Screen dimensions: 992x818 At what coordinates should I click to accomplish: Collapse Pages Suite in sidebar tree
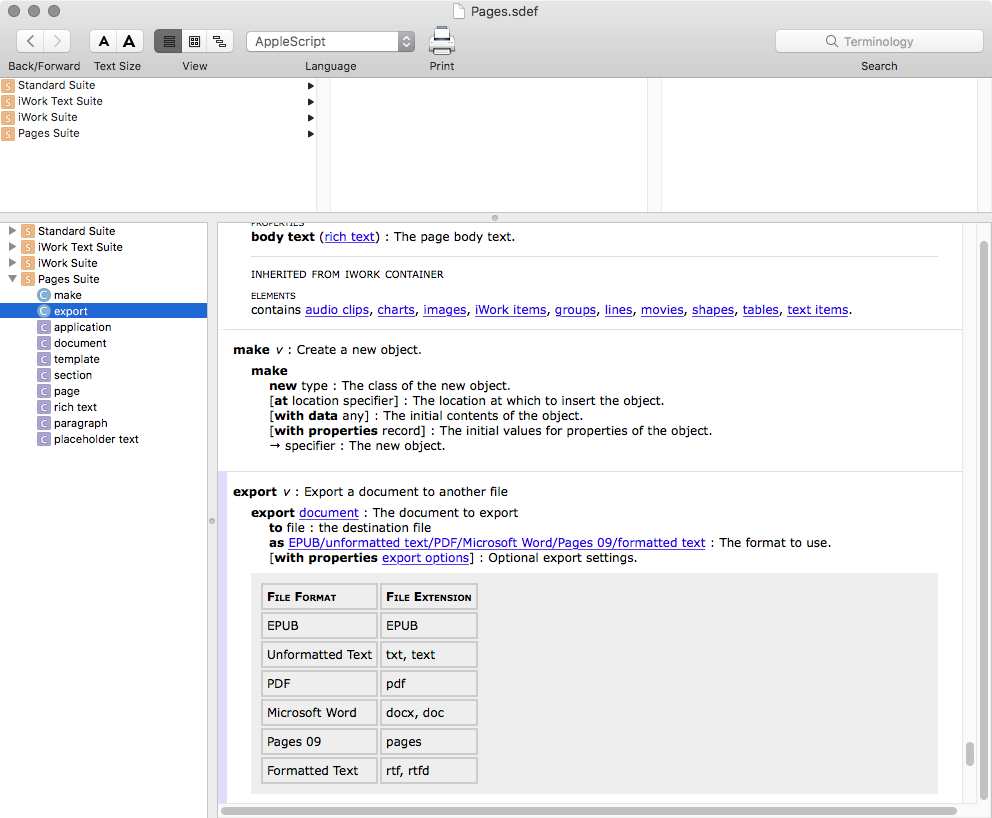click(12, 279)
